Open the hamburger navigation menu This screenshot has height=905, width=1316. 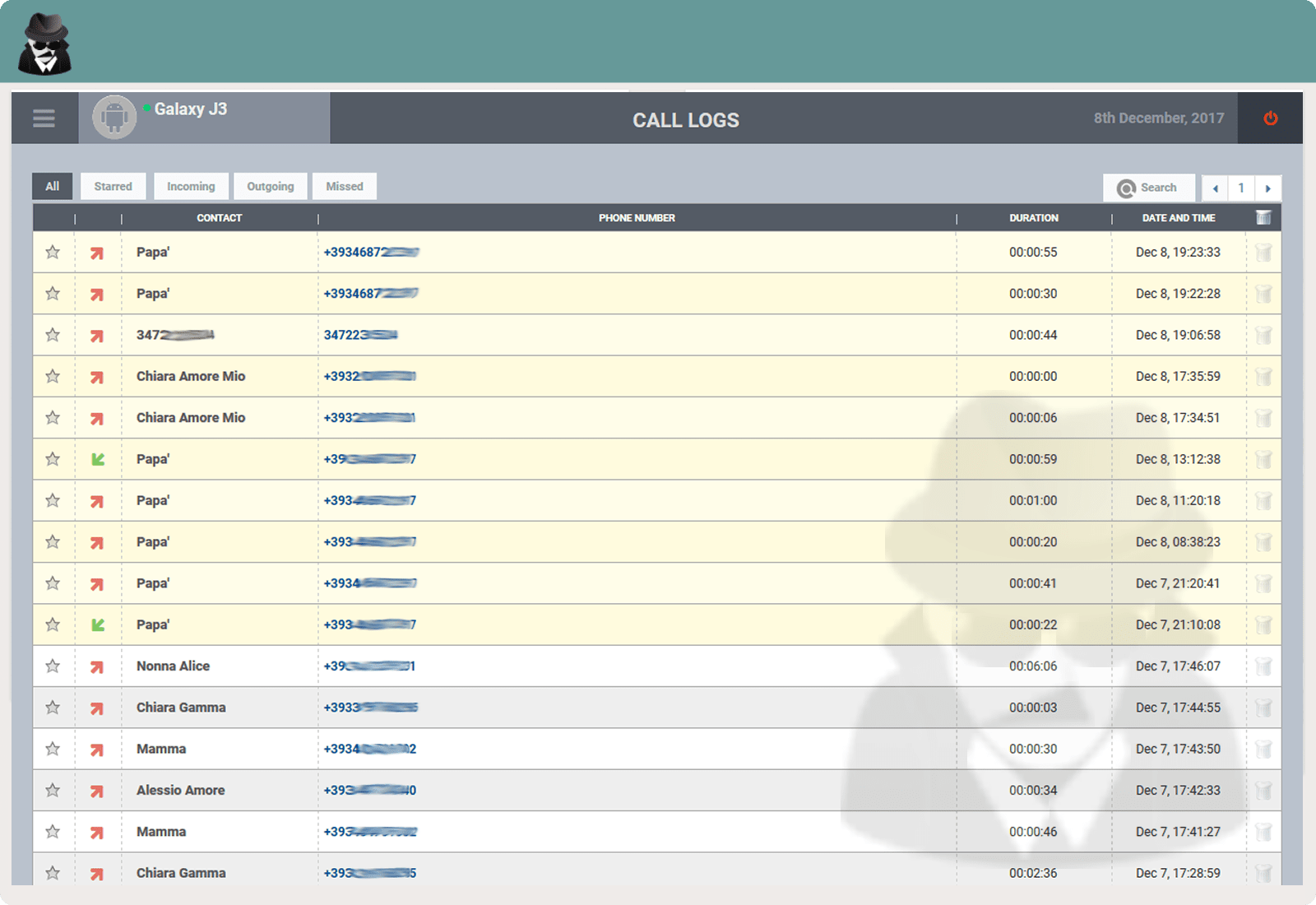[x=44, y=118]
